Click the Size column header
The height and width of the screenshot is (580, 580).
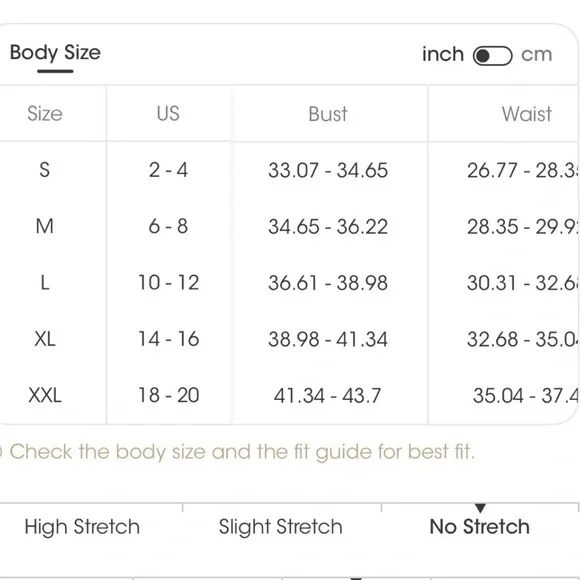point(45,113)
